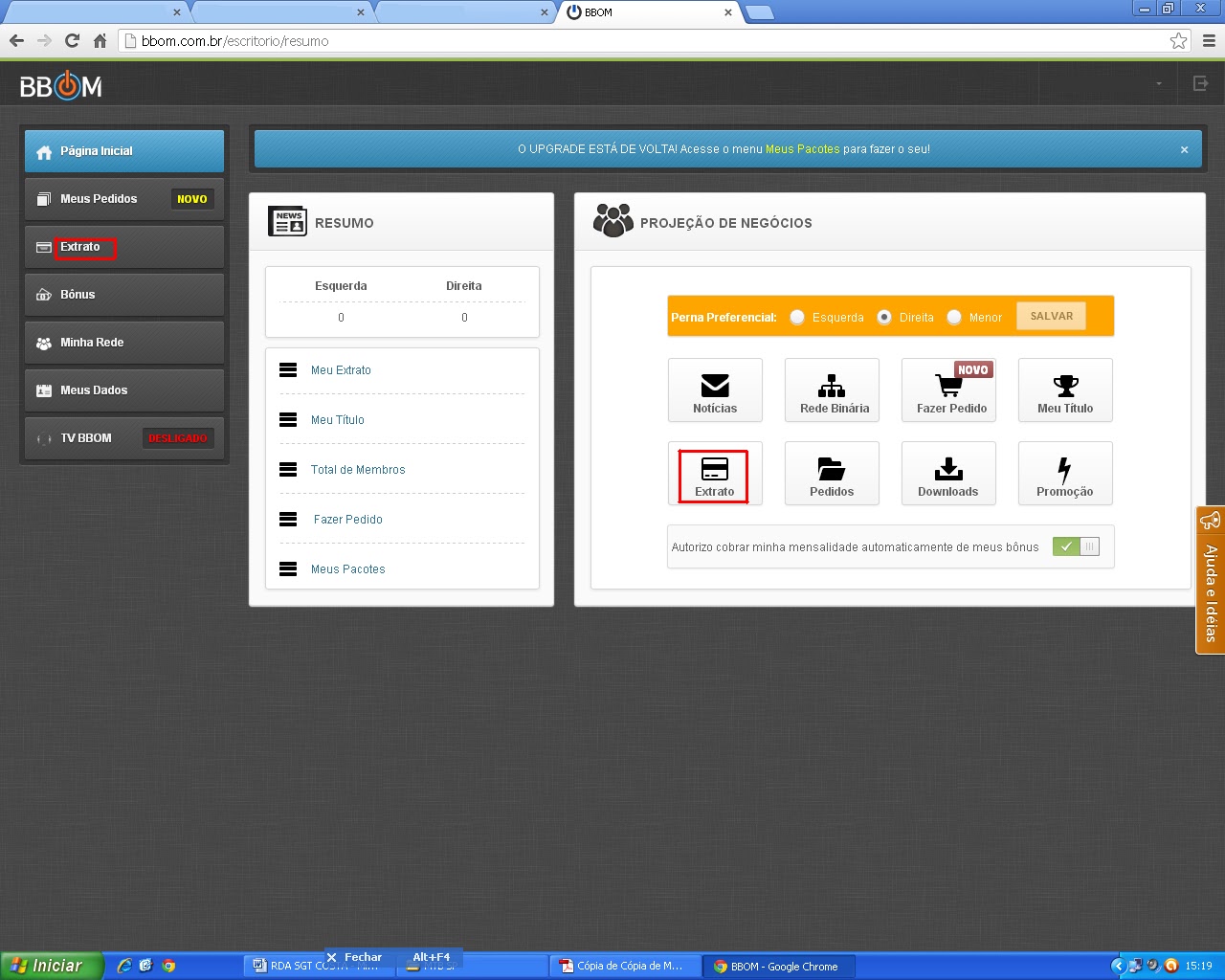Expand the user dropdown arrow in header
This screenshot has height=980, width=1225.
[1159, 83]
